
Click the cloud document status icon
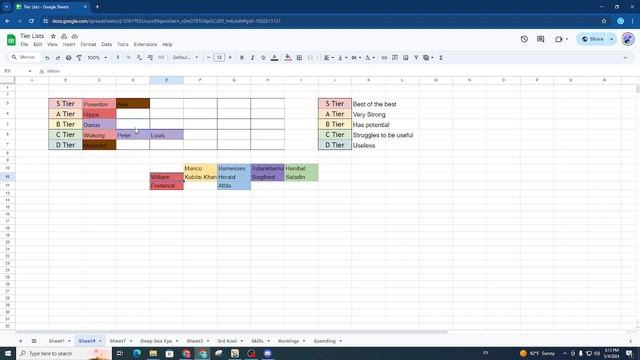pos(75,36)
